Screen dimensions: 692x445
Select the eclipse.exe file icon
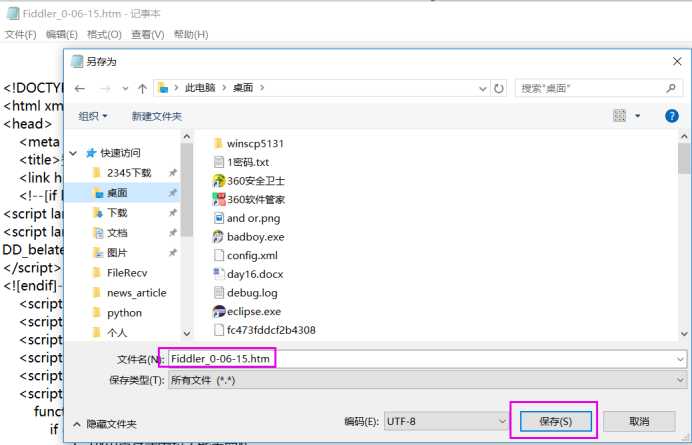point(219,311)
